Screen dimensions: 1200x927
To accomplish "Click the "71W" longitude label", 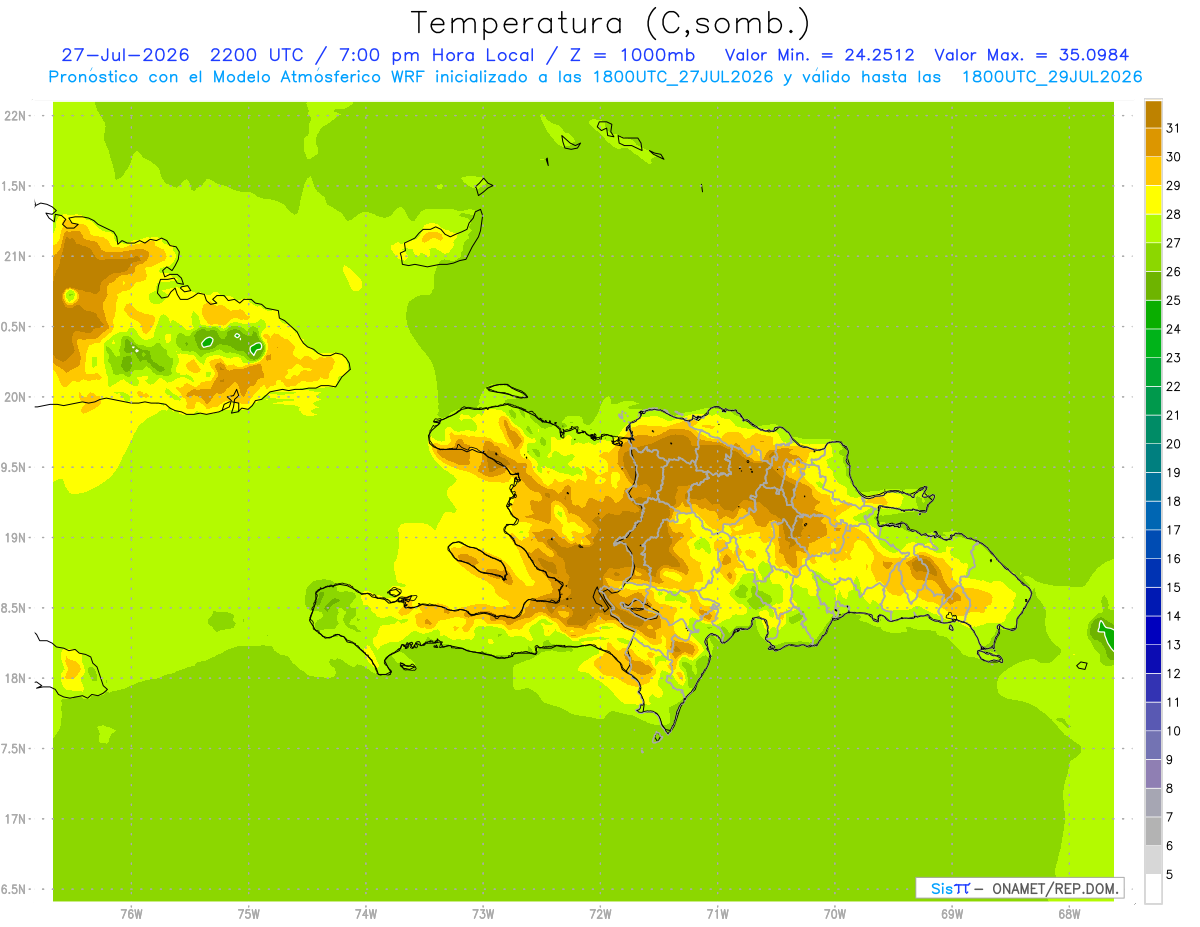I will (x=717, y=913).
